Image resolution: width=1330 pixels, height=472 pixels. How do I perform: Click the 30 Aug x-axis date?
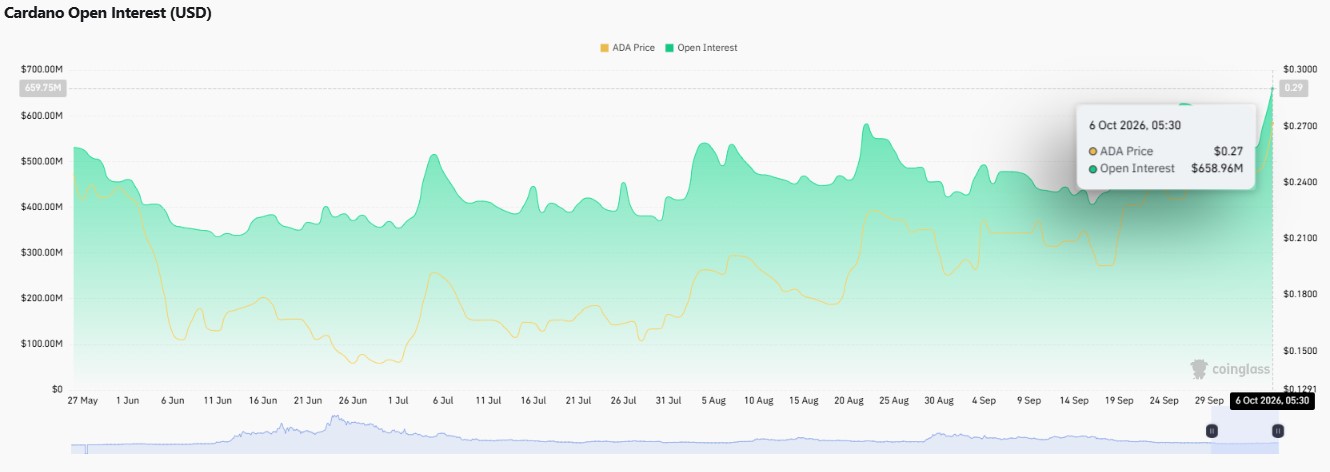click(x=938, y=400)
